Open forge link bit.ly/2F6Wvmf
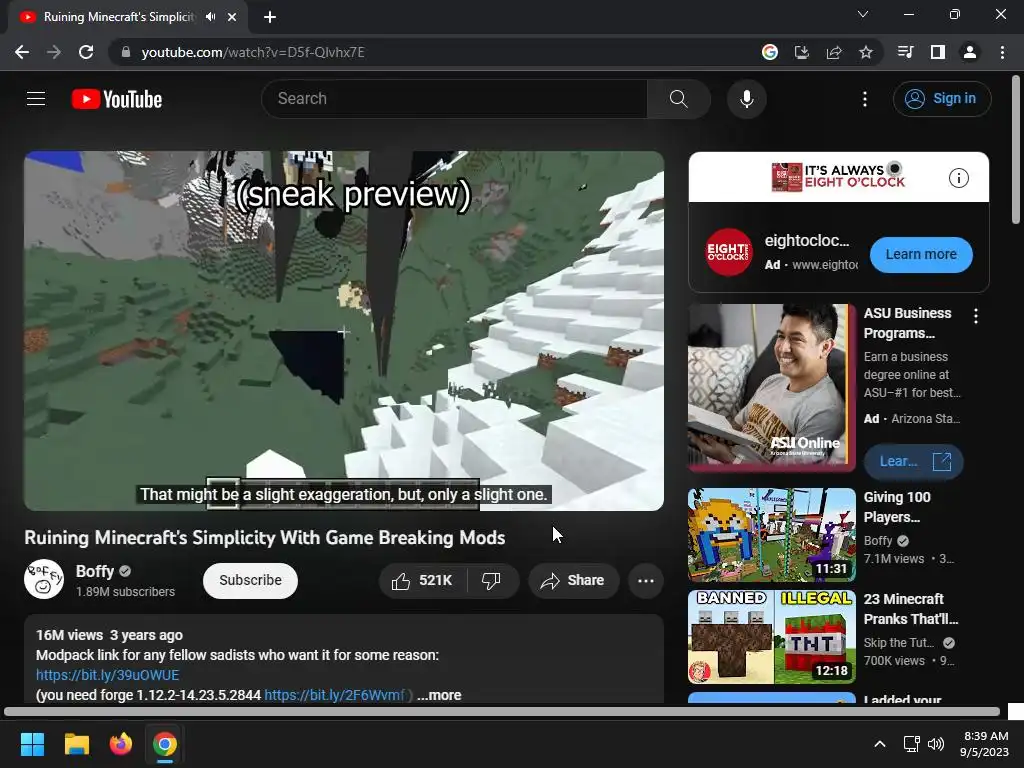The width and height of the screenshot is (1024, 768). [x=334, y=695]
